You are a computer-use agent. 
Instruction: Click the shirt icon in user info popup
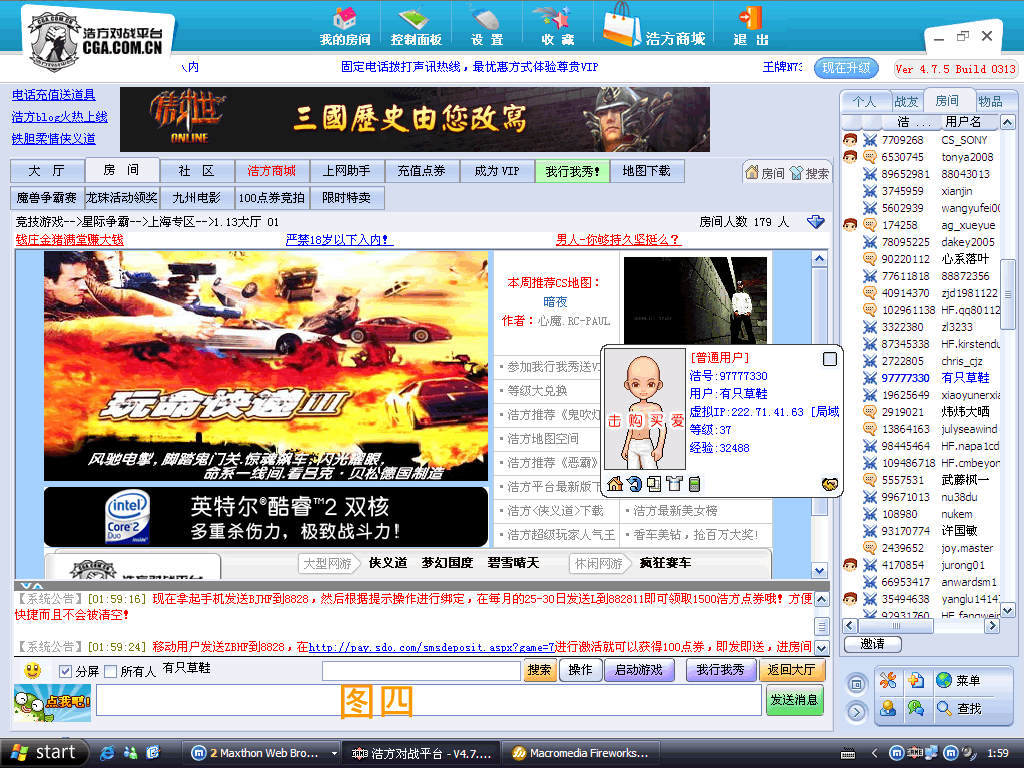pyautogui.click(x=675, y=484)
